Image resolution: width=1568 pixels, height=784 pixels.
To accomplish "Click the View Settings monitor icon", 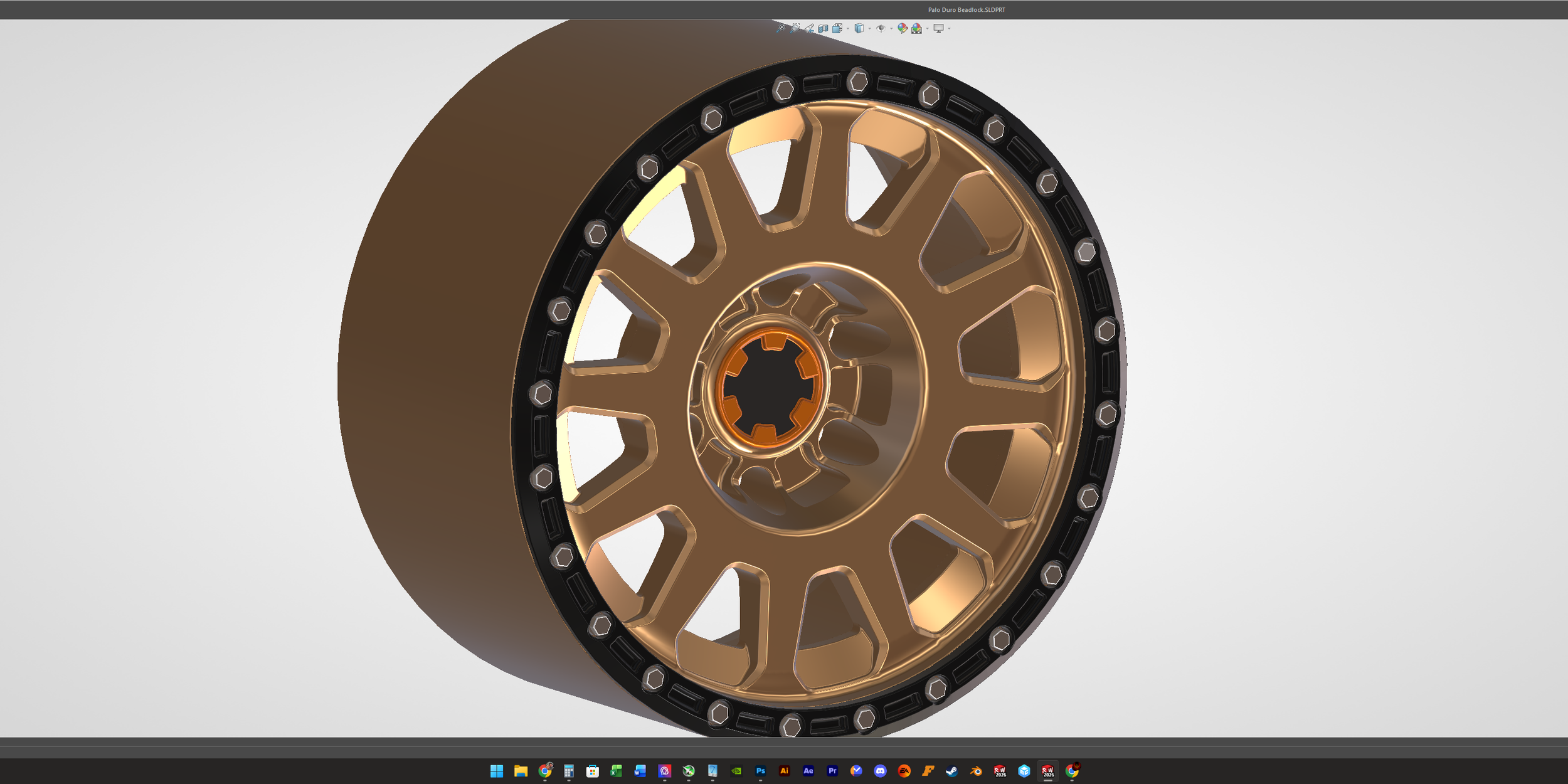I will point(939,28).
